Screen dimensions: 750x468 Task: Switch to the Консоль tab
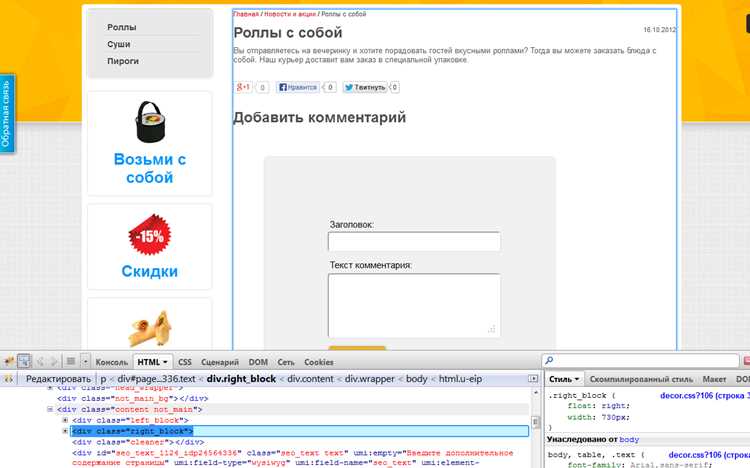[111, 362]
